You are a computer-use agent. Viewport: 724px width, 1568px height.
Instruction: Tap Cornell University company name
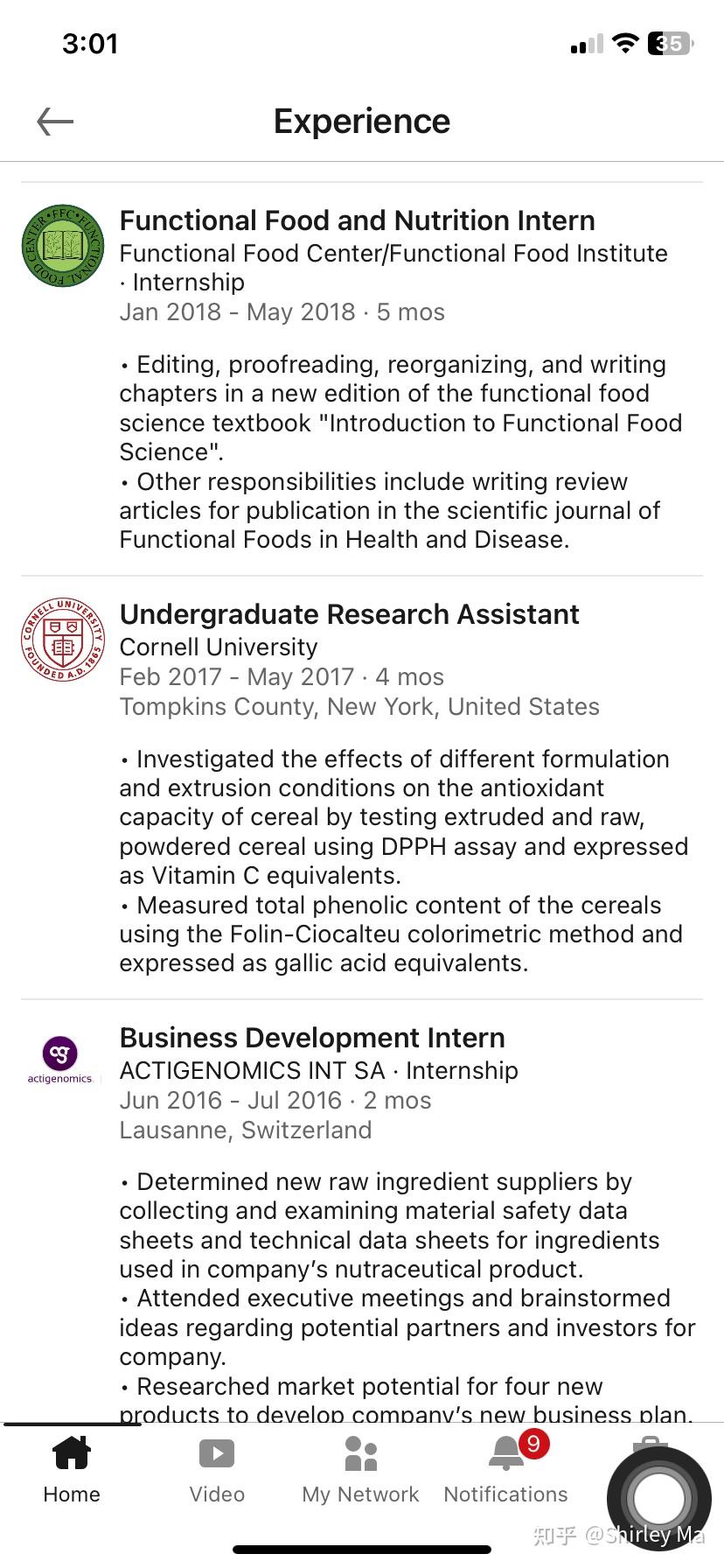[x=219, y=647]
